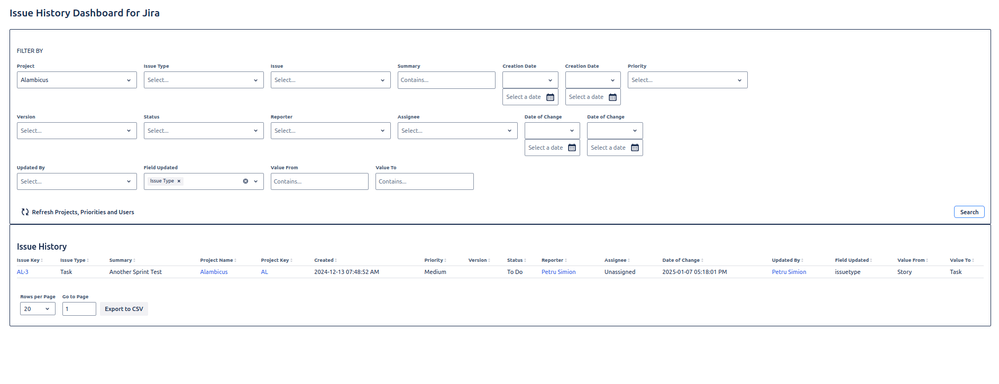Click the left Creation Date 'Select a date' input

click(530, 97)
